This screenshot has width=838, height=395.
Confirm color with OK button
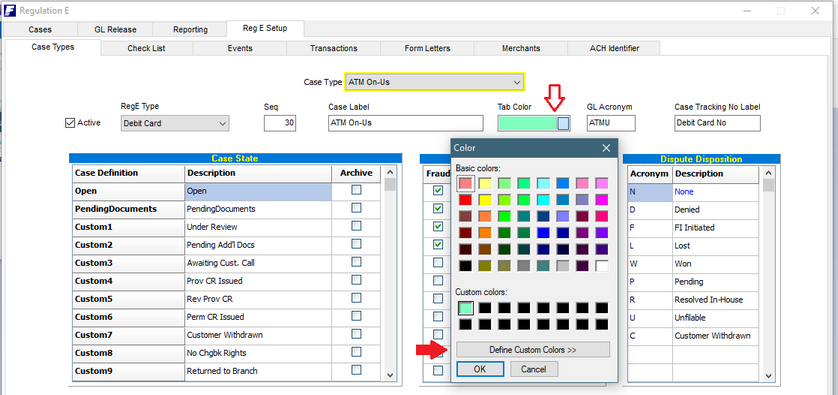point(480,369)
